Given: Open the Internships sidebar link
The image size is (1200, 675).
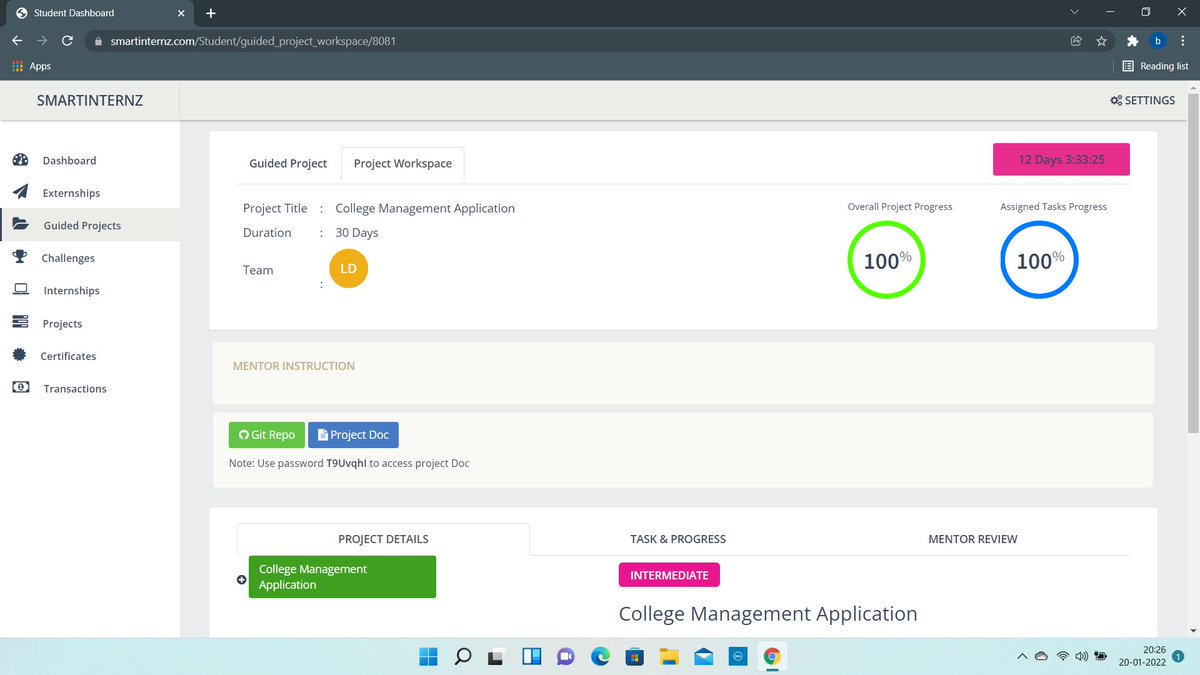Looking at the screenshot, I should (71, 291).
